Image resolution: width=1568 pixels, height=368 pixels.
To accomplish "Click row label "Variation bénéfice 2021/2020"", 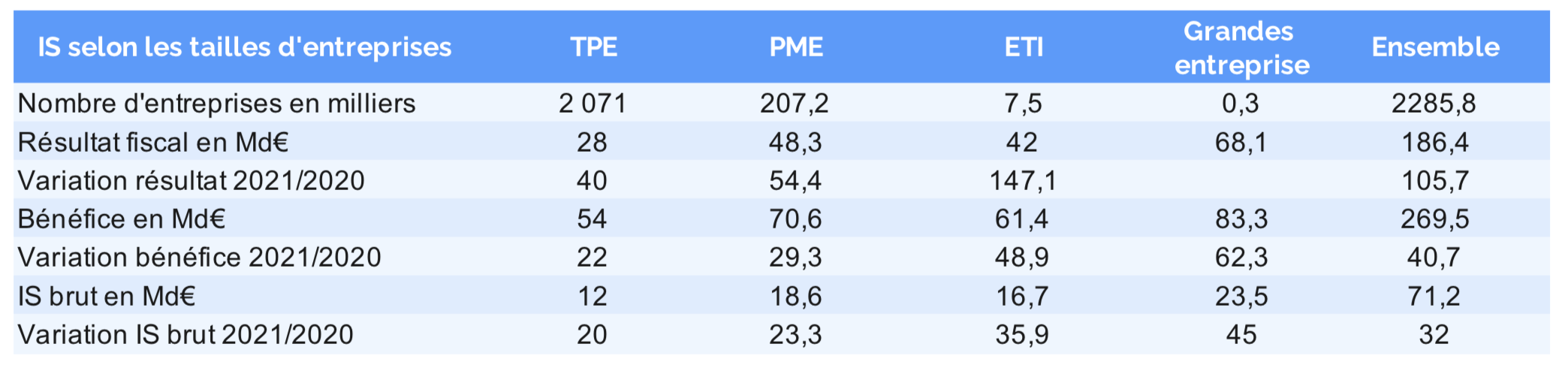I will [199, 258].
